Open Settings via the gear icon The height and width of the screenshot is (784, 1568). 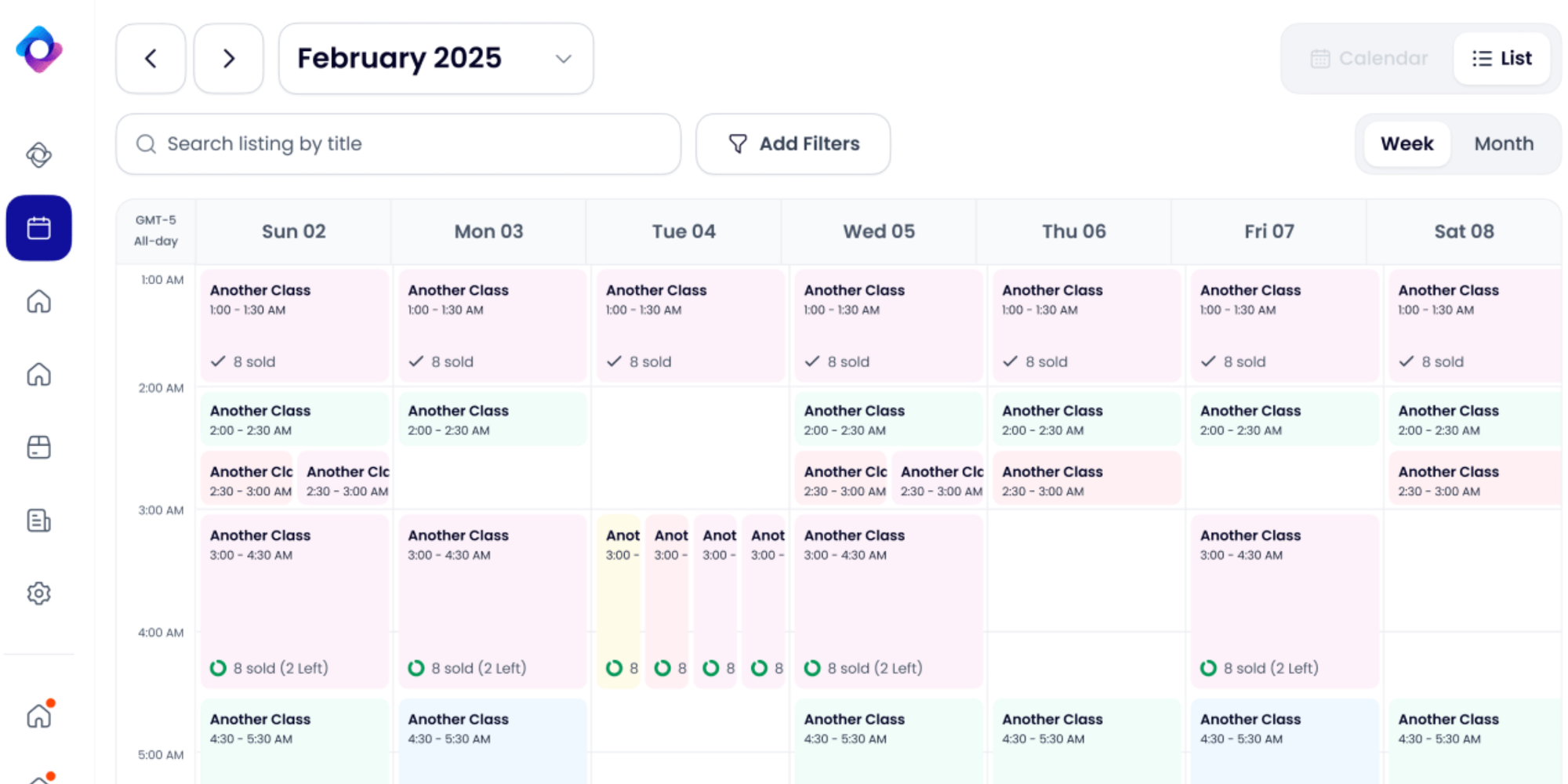38,593
